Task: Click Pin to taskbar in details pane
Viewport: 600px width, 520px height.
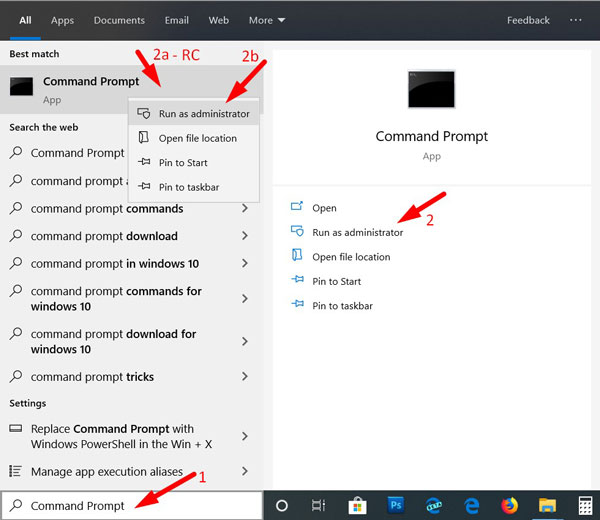Action: pyautogui.click(x=342, y=306)
